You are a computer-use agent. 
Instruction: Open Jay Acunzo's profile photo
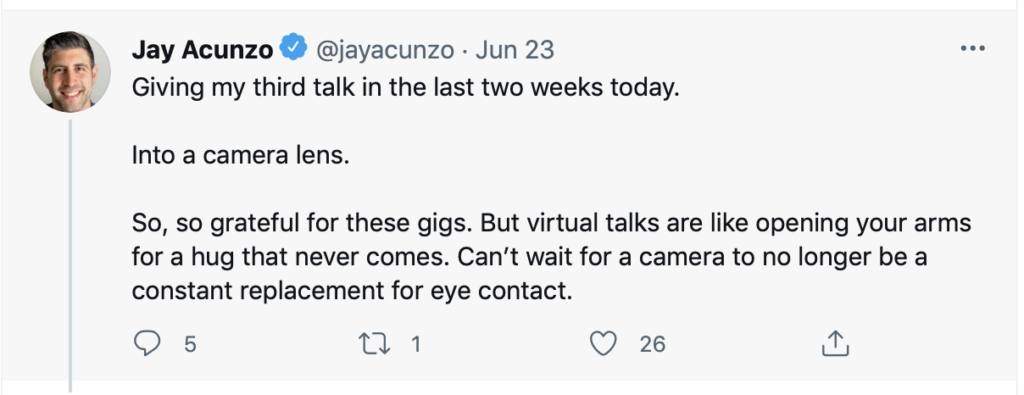click(x=70, y=72)
